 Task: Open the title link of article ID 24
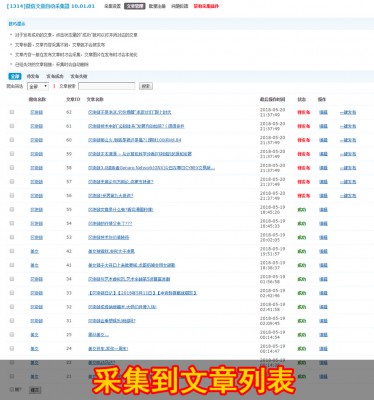(x=108, y=349)
